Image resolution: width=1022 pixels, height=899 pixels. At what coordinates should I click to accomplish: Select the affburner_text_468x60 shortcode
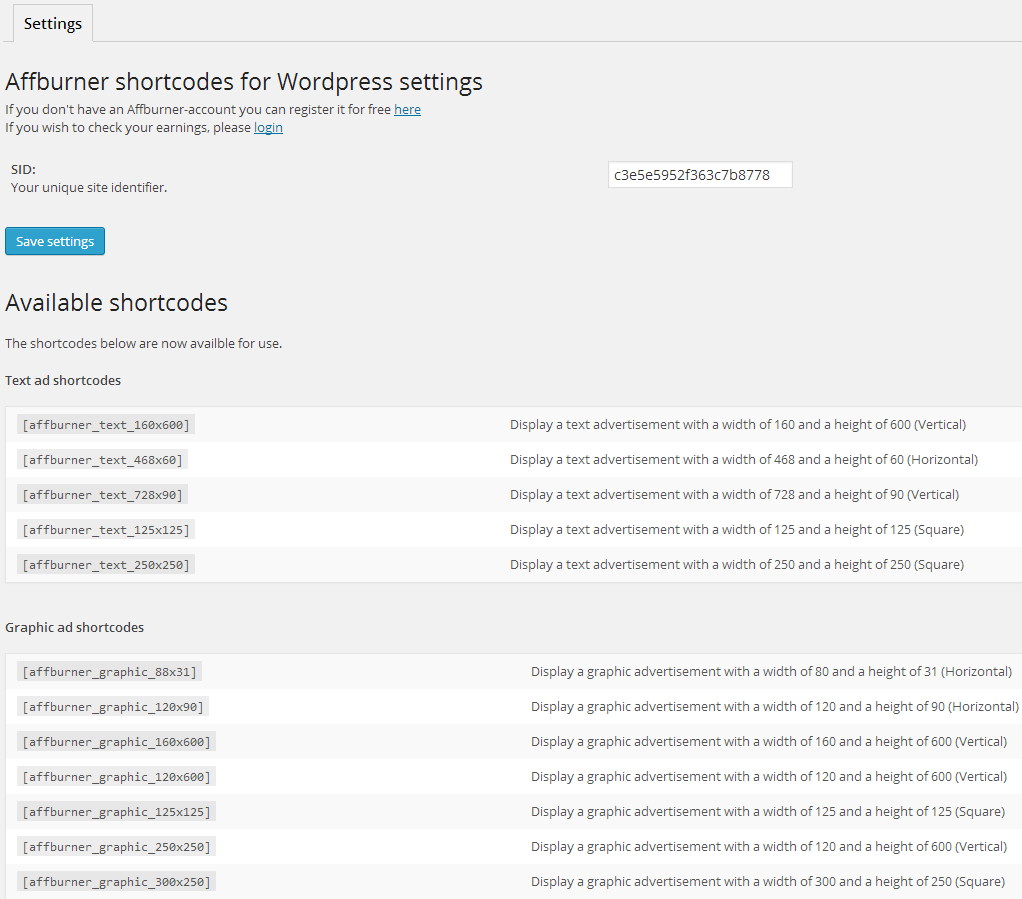(102, 460)
